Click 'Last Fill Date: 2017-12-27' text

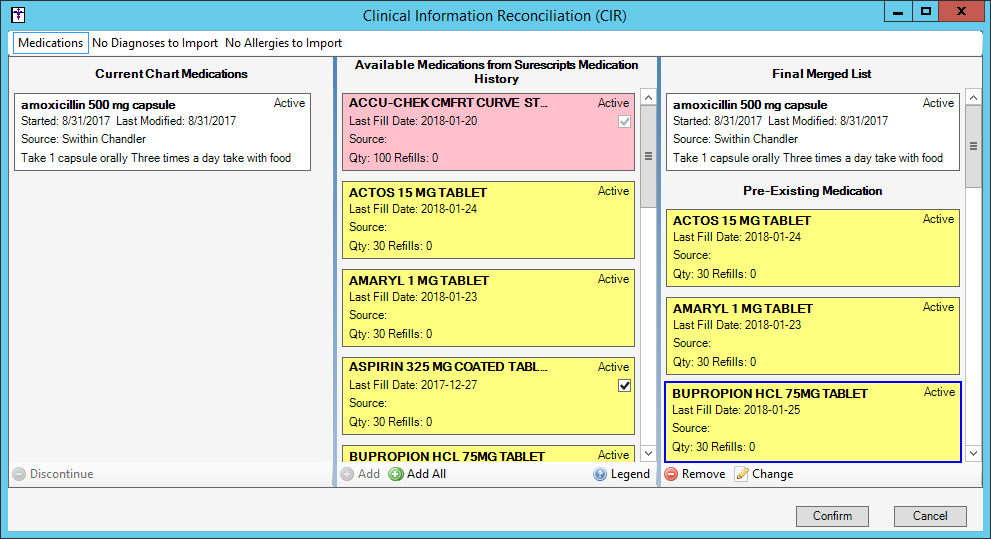[413, 385]
